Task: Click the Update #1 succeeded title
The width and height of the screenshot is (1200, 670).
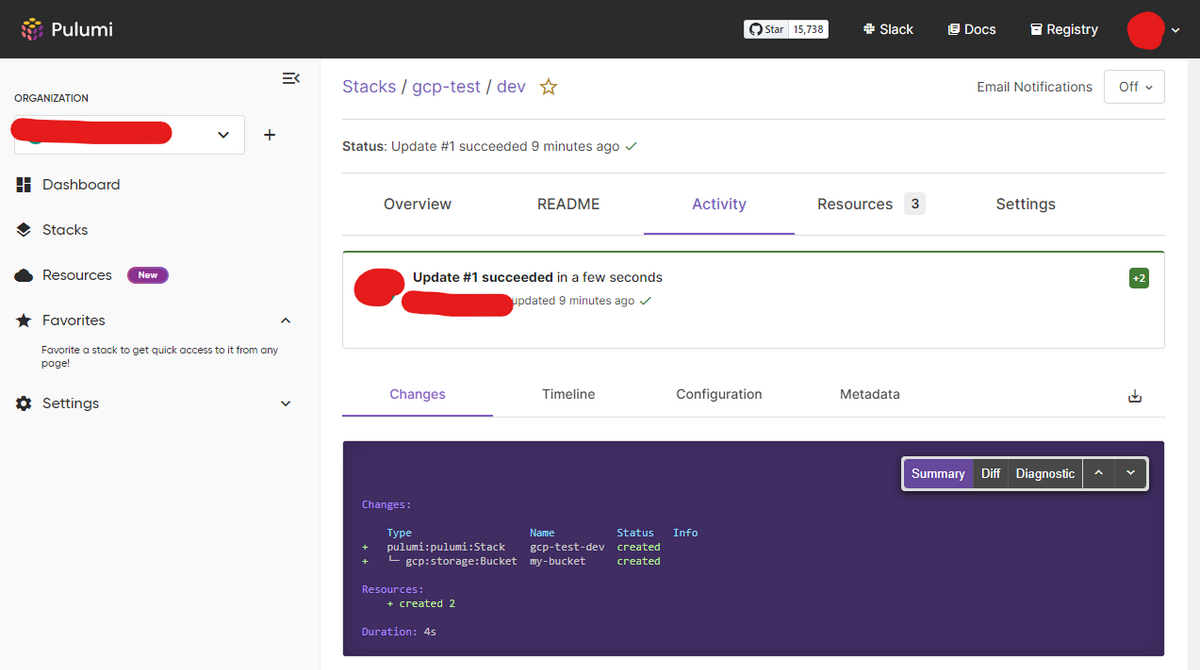Action: (x=483, y=277)
